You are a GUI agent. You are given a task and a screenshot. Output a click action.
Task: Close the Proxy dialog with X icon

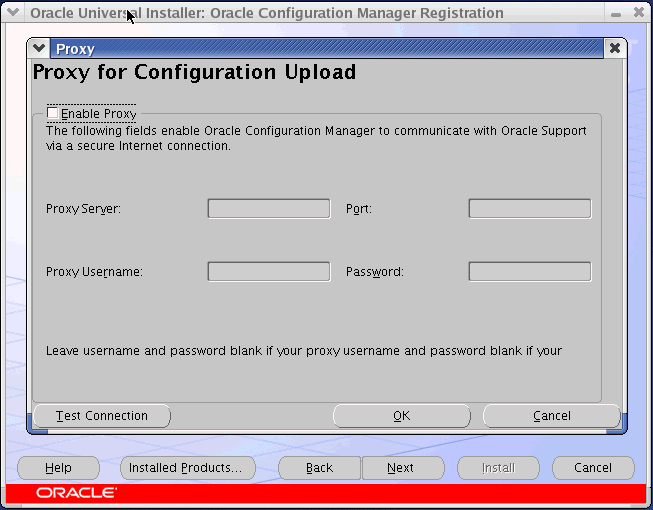pos(614,48)
